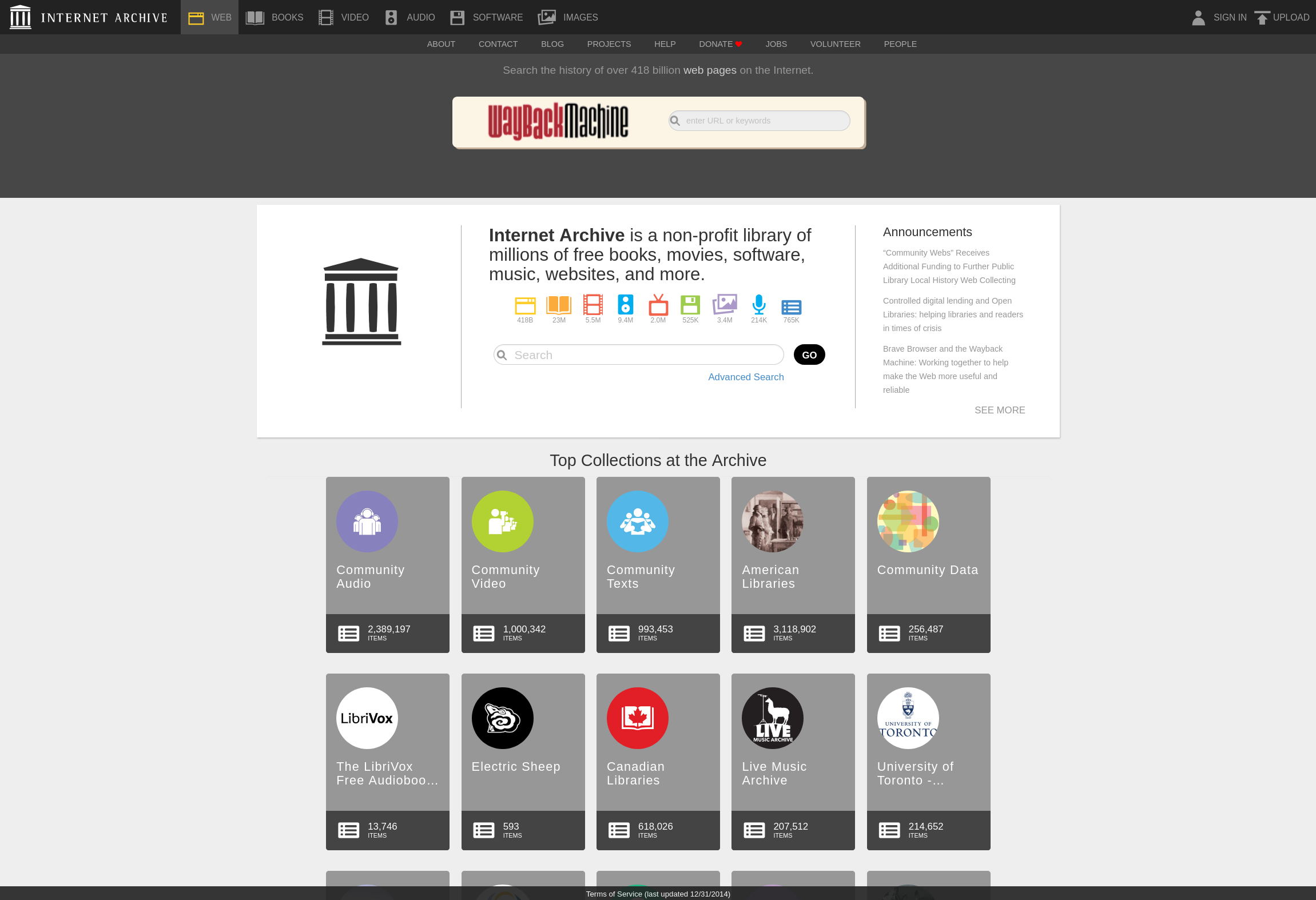Viewport: 1316px width, 900px height.
Task: Click the VOLUNTEER navigation entry
Action: [x=835, y=44]
